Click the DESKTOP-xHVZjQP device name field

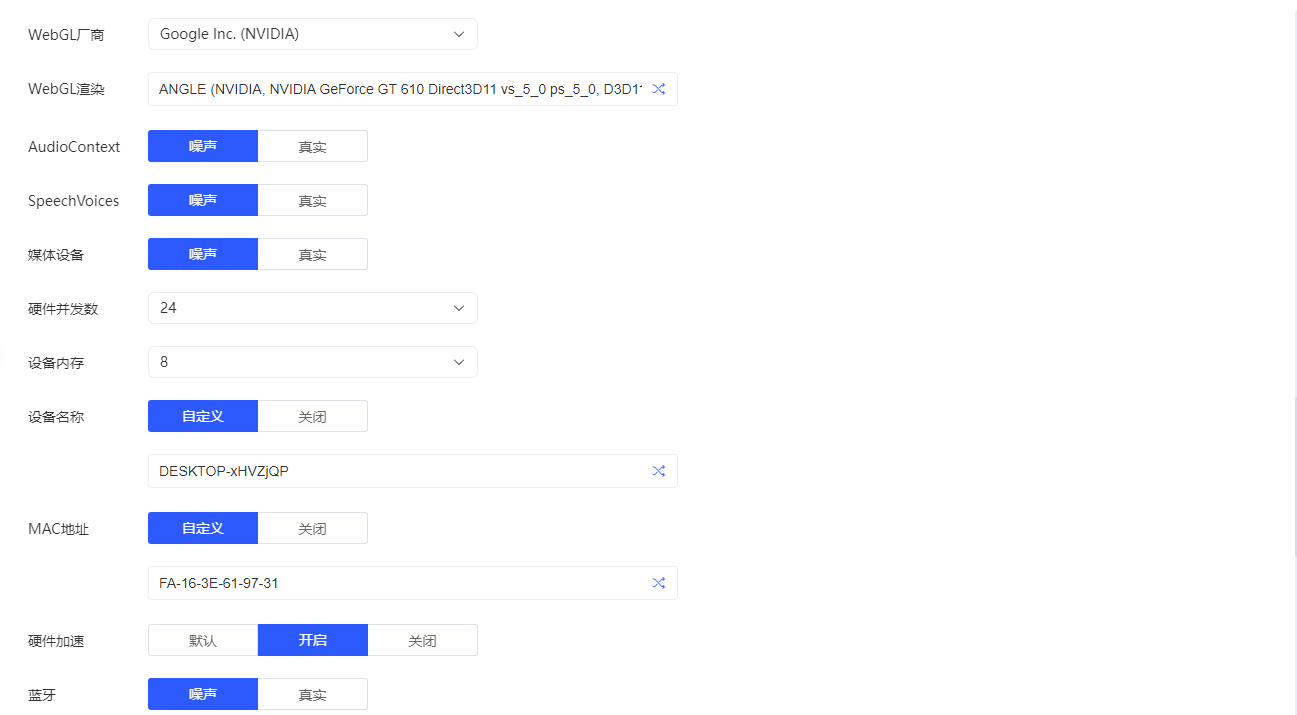click(400, 471)
